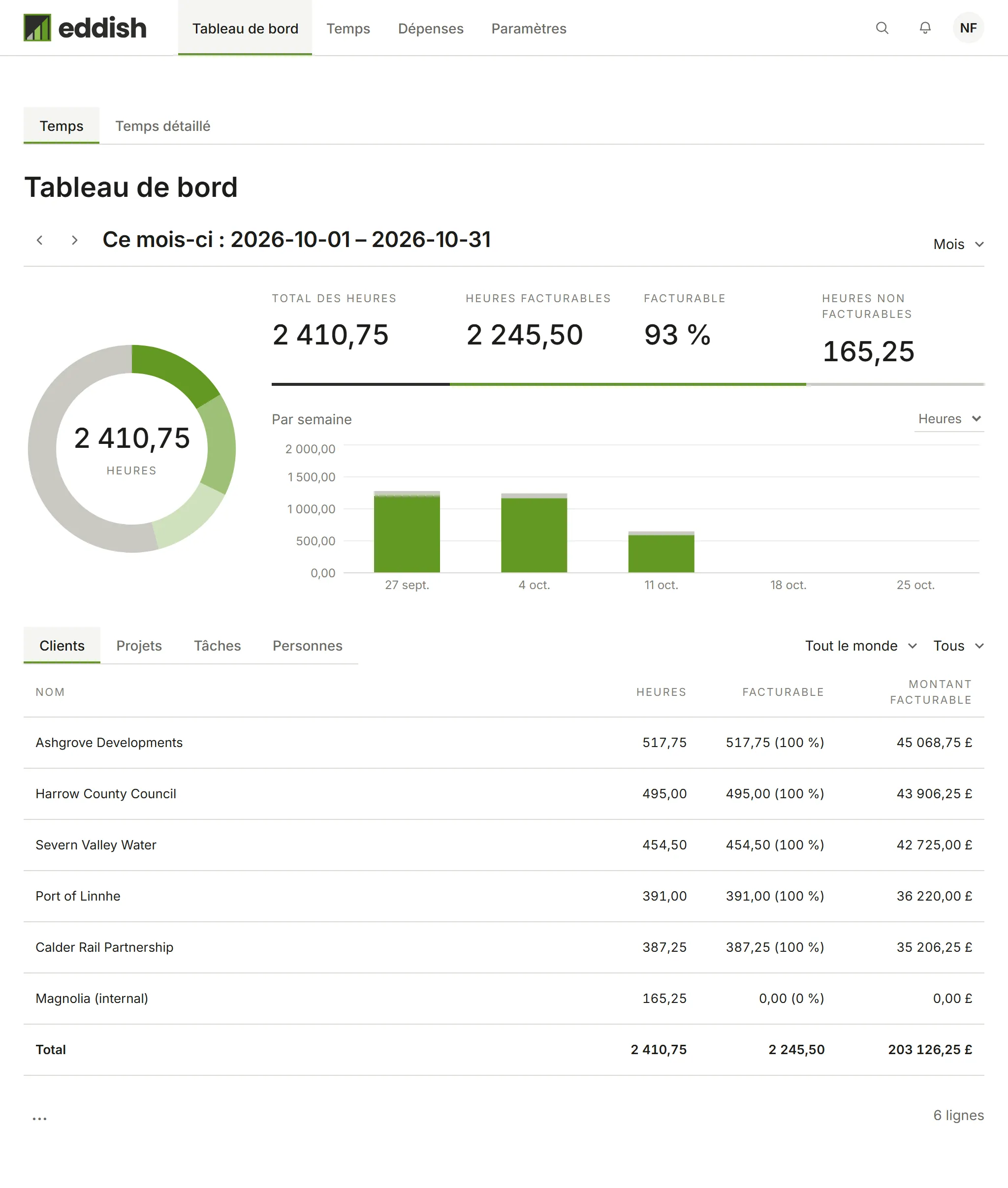Select the Temps sub-tab
The height and width of the screenshot is (1188, 1008).
pyautogui.click(x=61, y=125)
